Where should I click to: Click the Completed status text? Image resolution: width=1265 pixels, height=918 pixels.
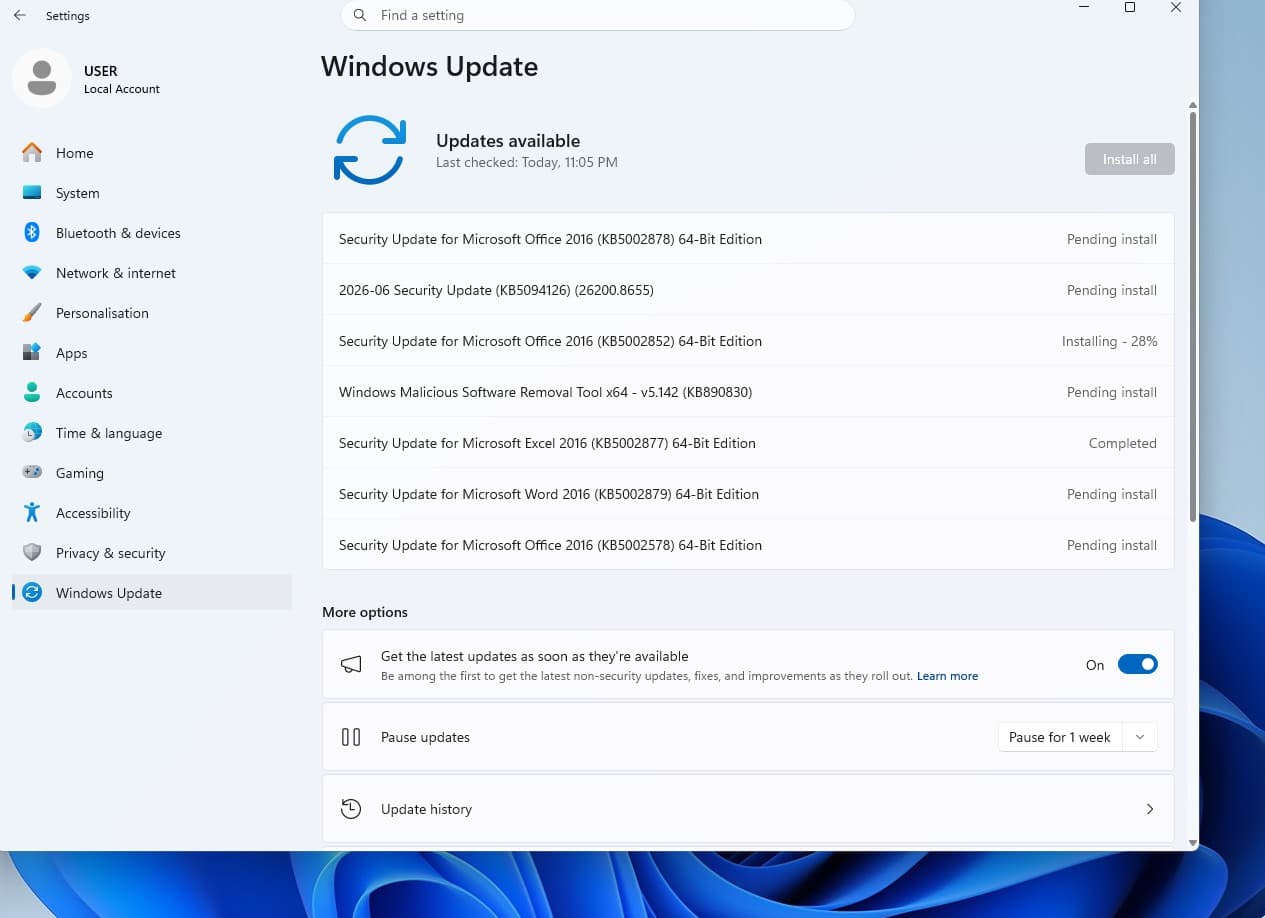1122,443
